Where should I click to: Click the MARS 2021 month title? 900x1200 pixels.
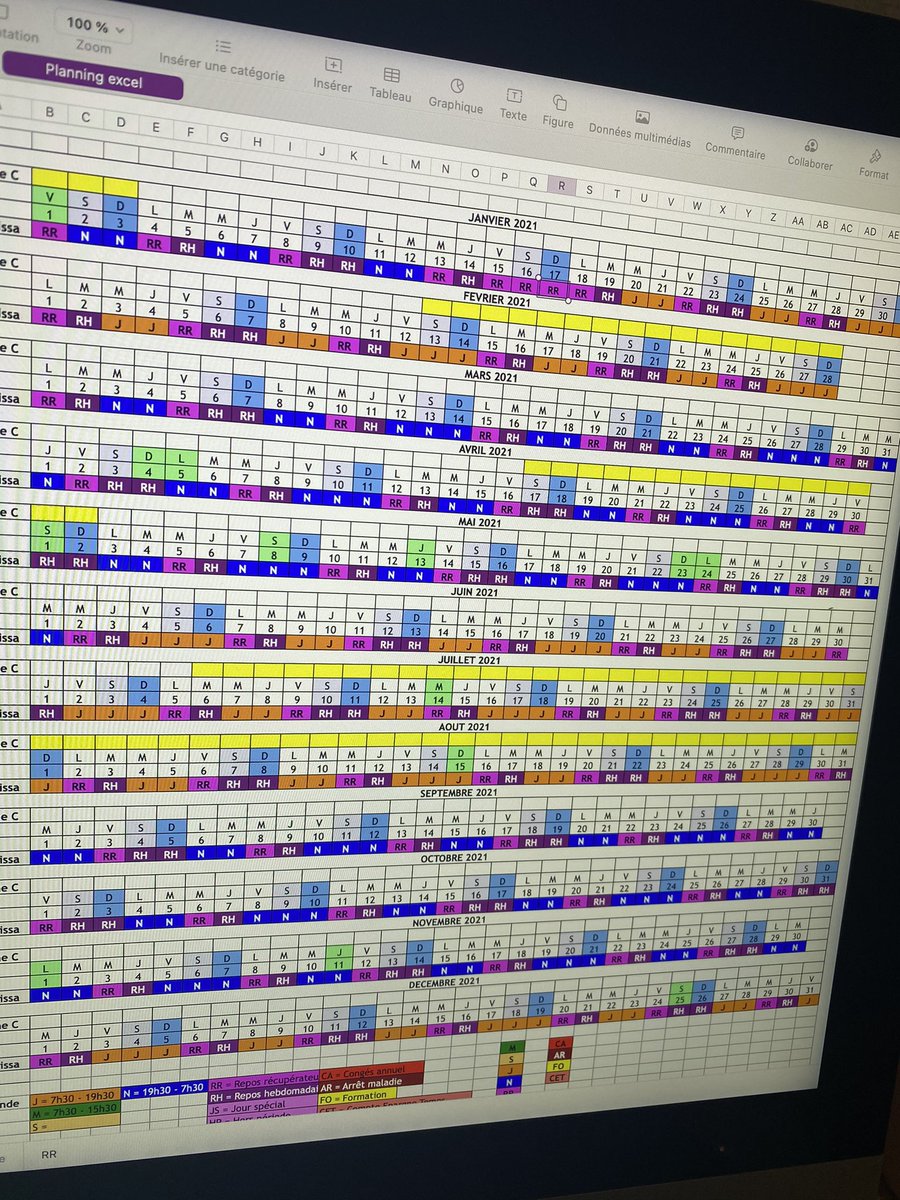(491, 377)
